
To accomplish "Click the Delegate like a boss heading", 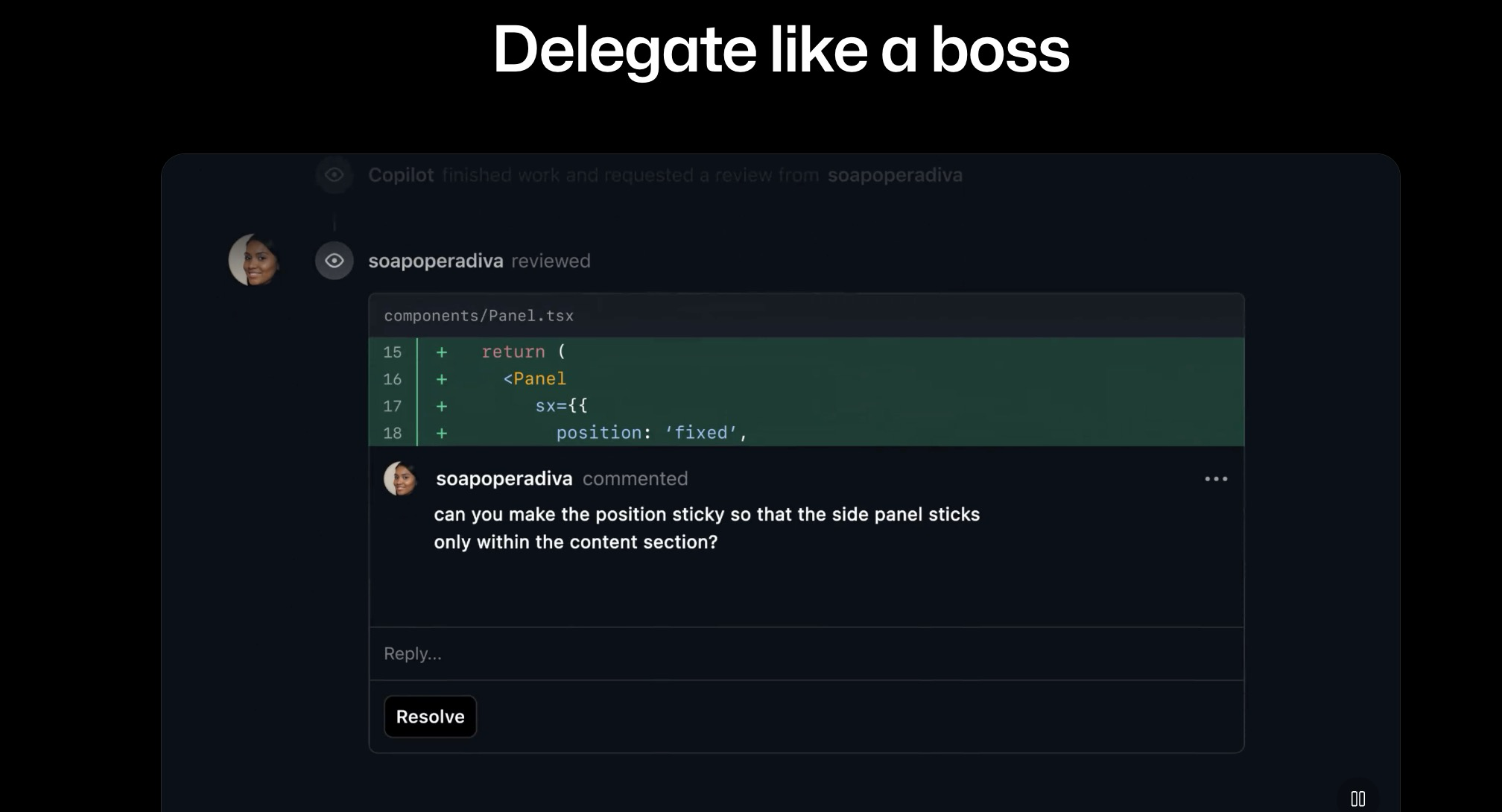I will point(781,49).
